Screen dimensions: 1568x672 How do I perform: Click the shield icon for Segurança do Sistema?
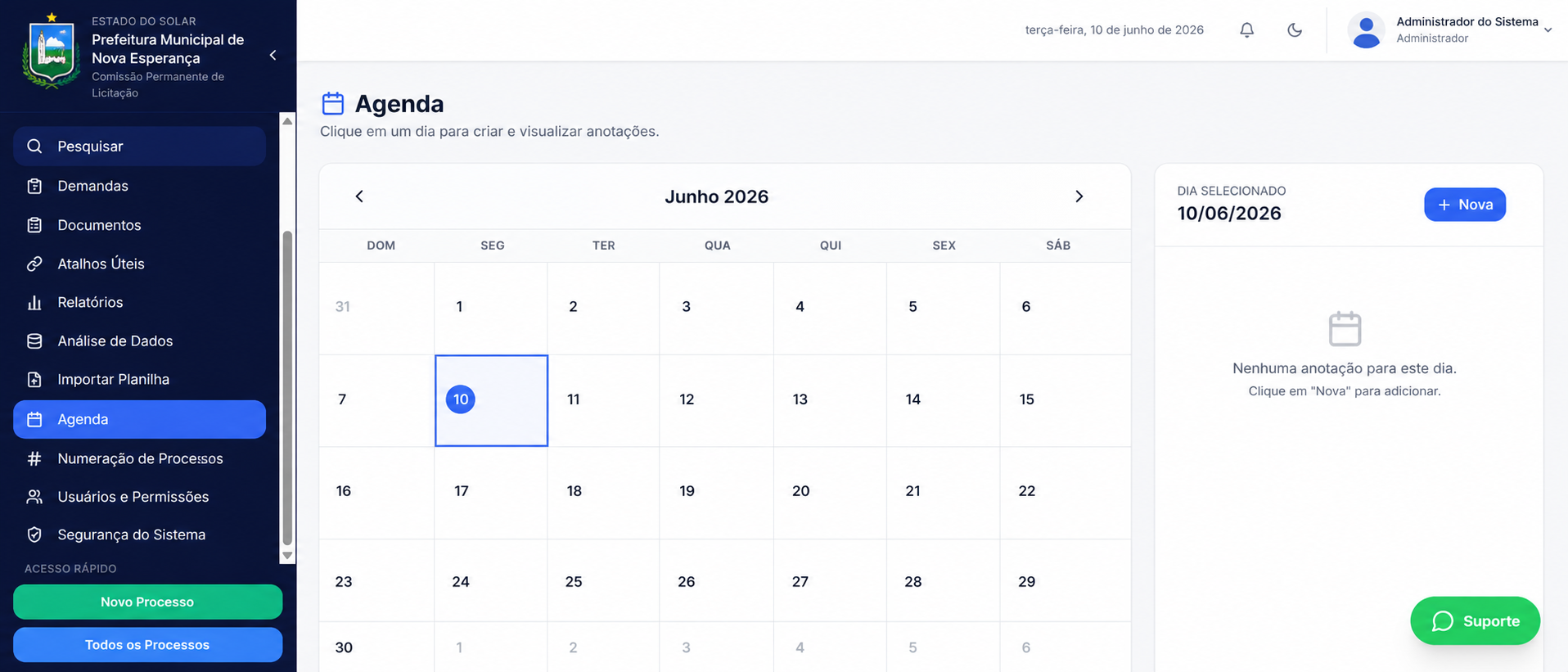[34, 534]
